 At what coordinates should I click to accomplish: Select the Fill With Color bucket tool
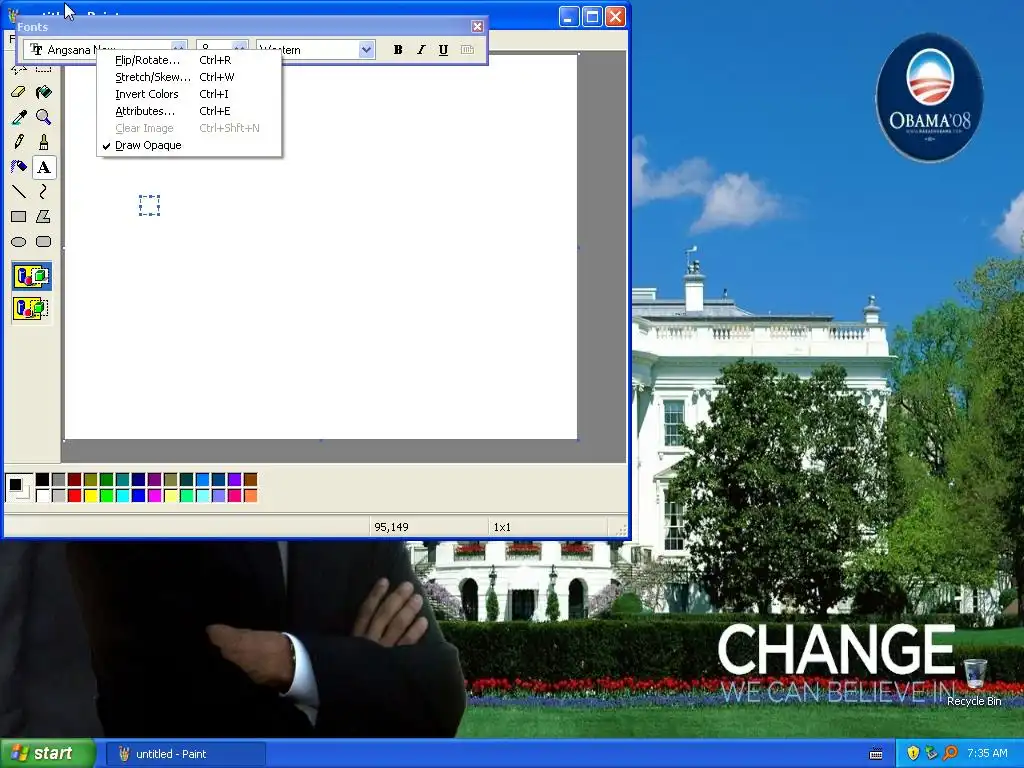[43, 92]
